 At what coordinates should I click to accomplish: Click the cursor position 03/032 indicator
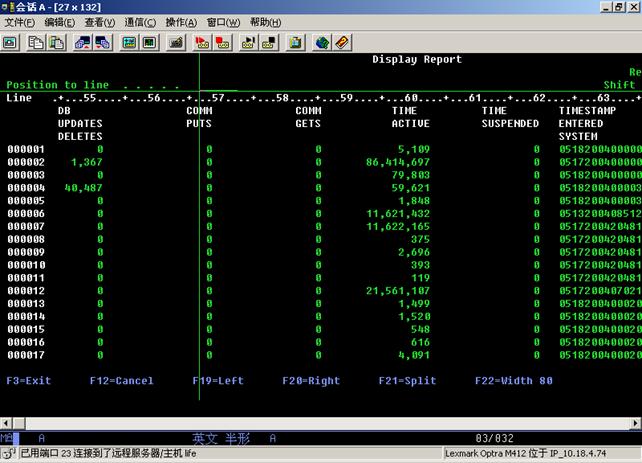[x=494, y=438]
